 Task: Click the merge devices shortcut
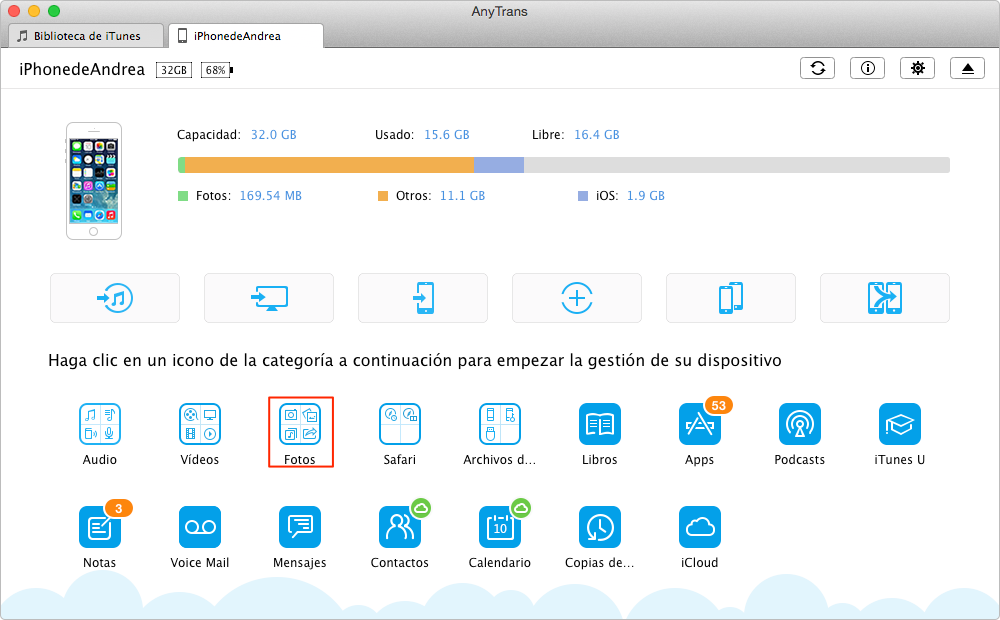pos(885,298)
